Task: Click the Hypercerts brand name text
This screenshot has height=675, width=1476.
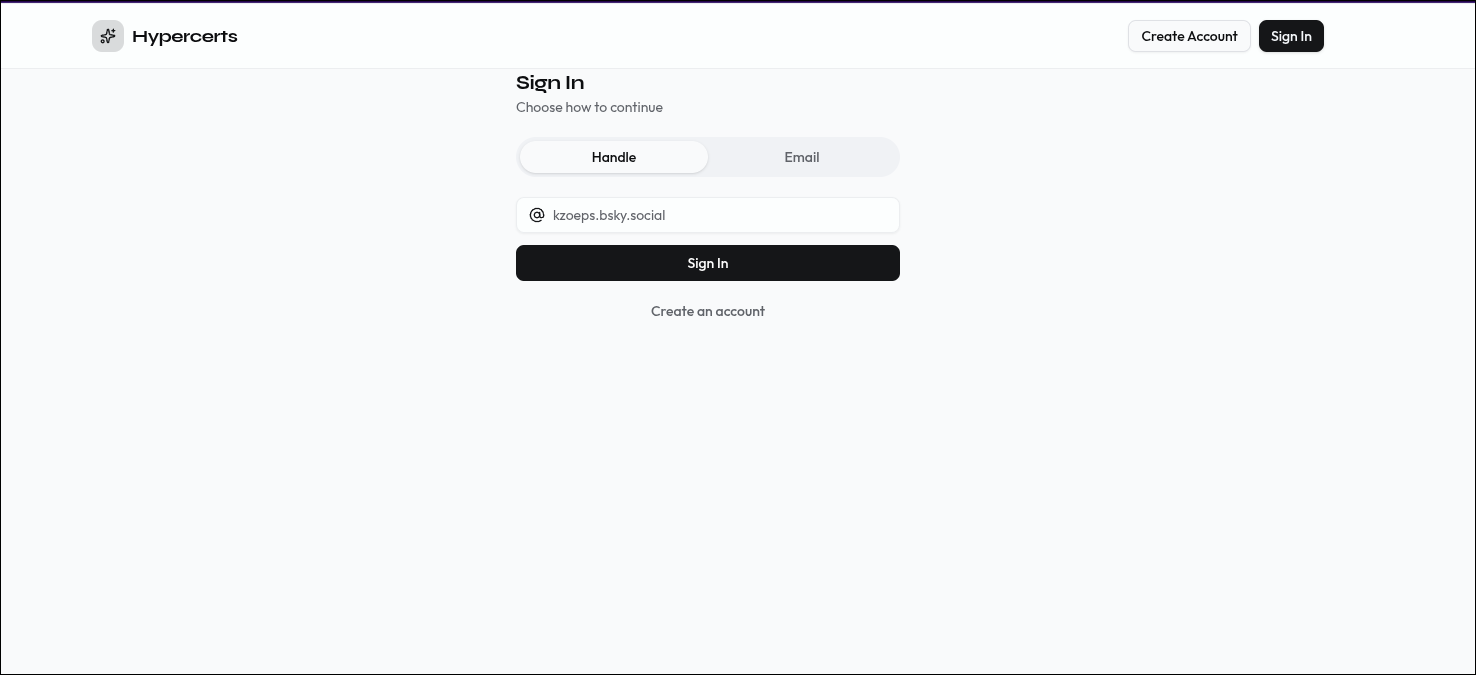Action: tap(185, 37)
